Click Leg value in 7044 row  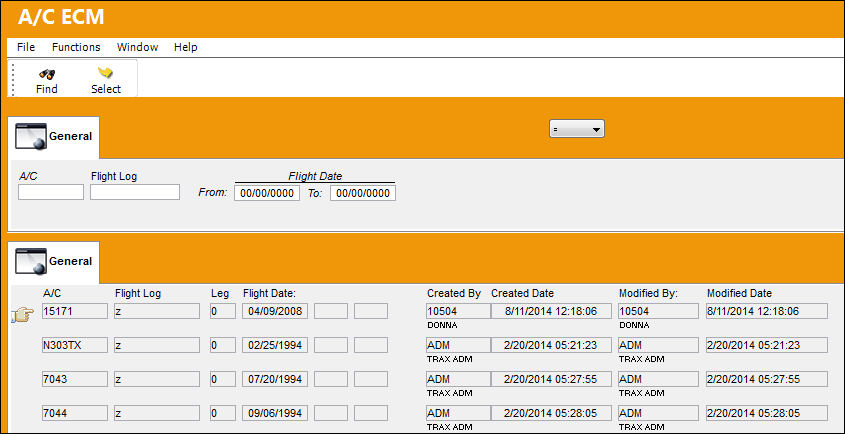(223, 414)
